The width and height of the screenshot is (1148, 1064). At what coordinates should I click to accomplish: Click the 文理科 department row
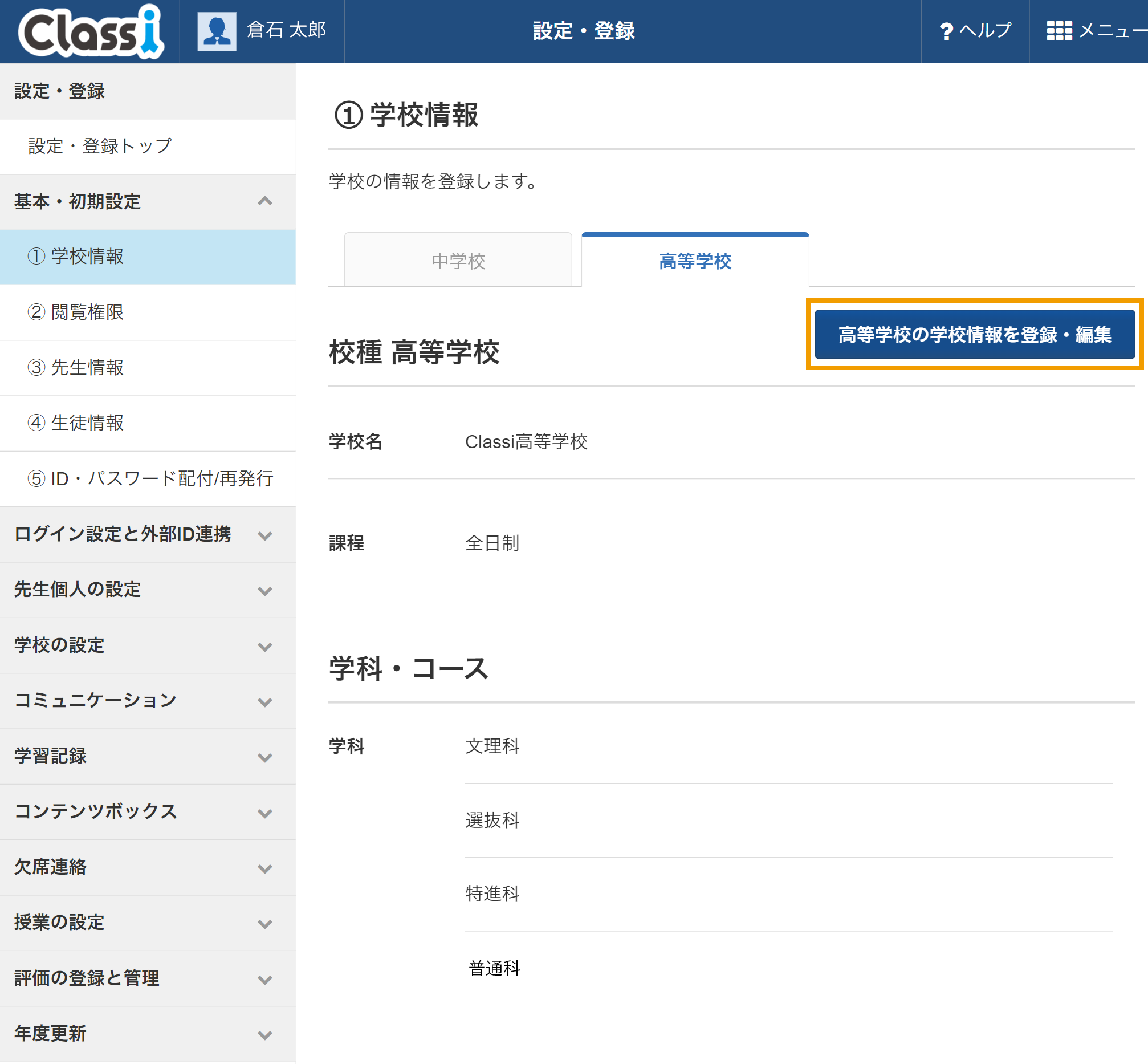pyautogui.click(x=788, y=746)
